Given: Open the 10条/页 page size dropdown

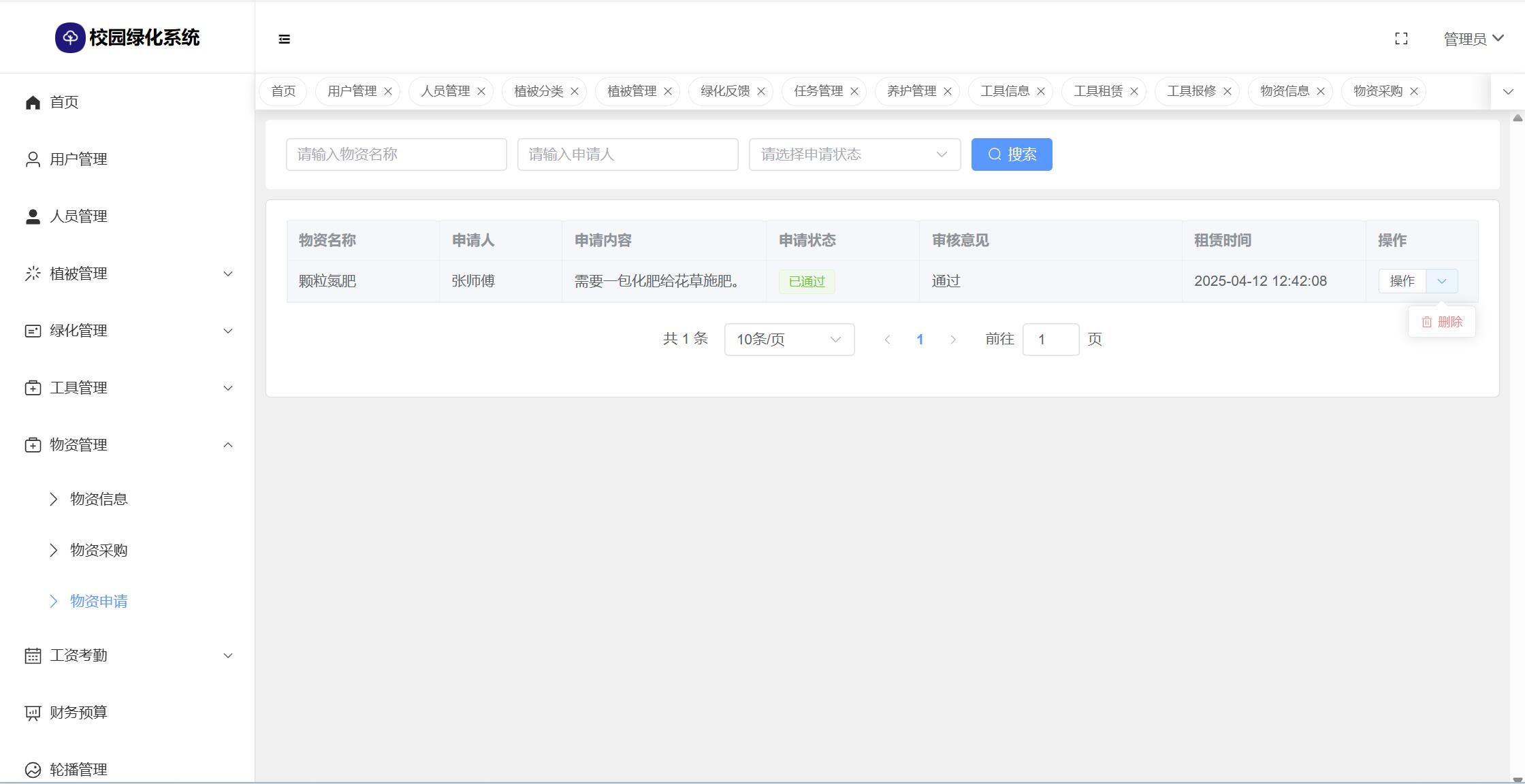Looking at the screenshot, I should click(789, 340).
